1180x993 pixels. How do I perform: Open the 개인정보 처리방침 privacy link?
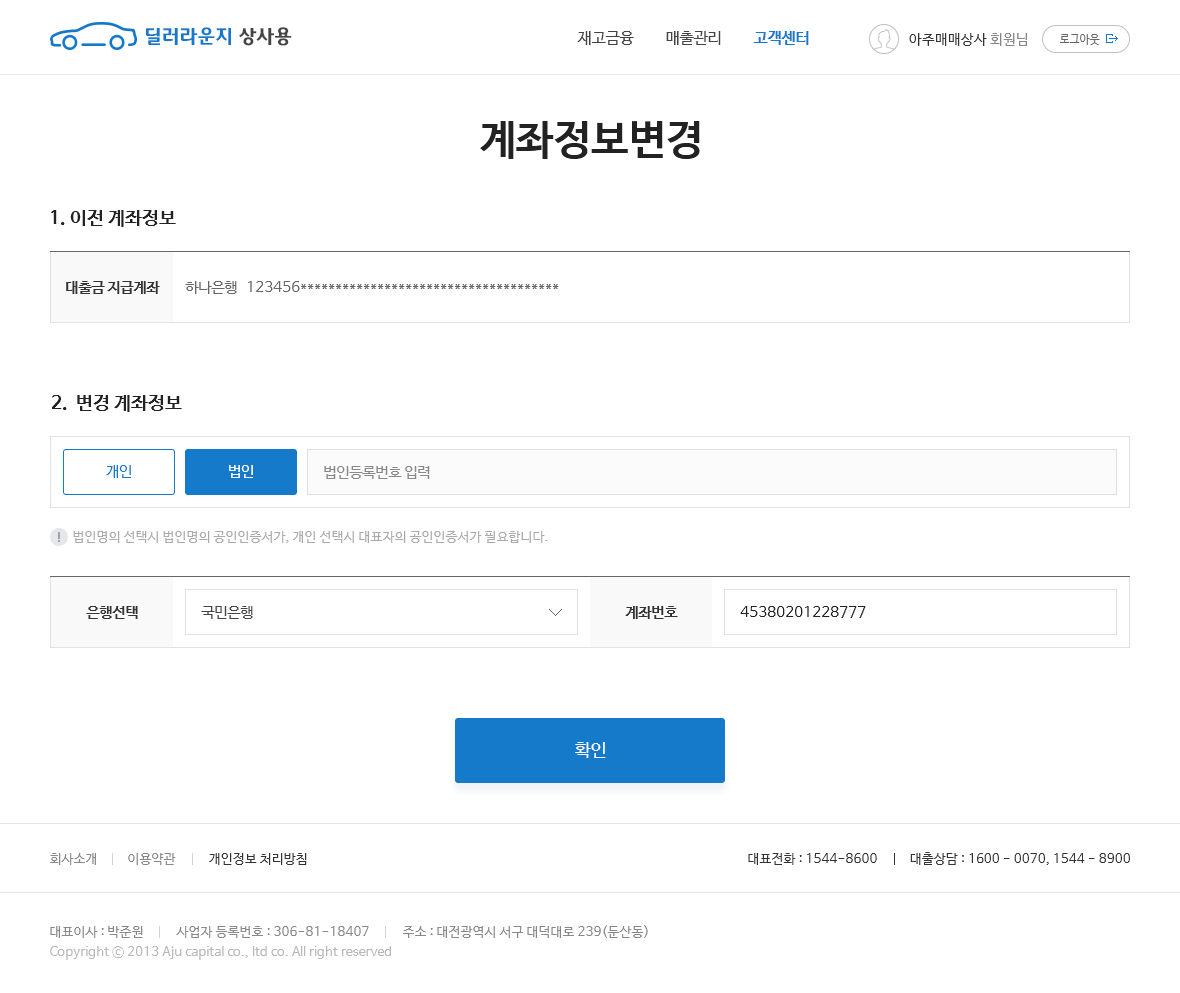pos(257,858)
